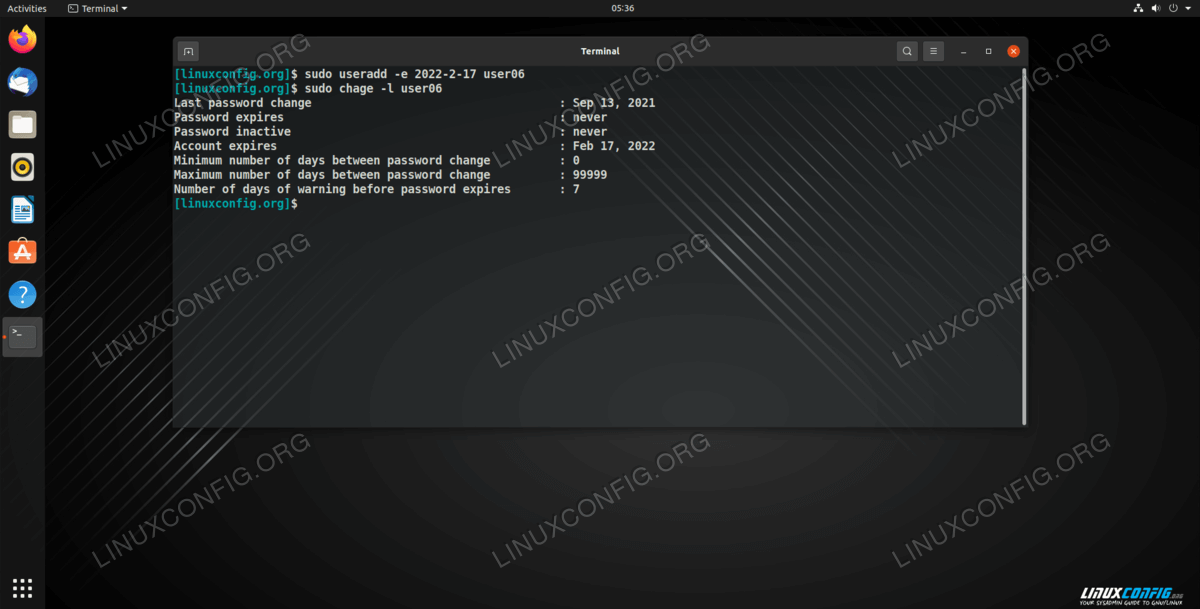Select the Terminal icon in dock

click(x=22, y=337)
